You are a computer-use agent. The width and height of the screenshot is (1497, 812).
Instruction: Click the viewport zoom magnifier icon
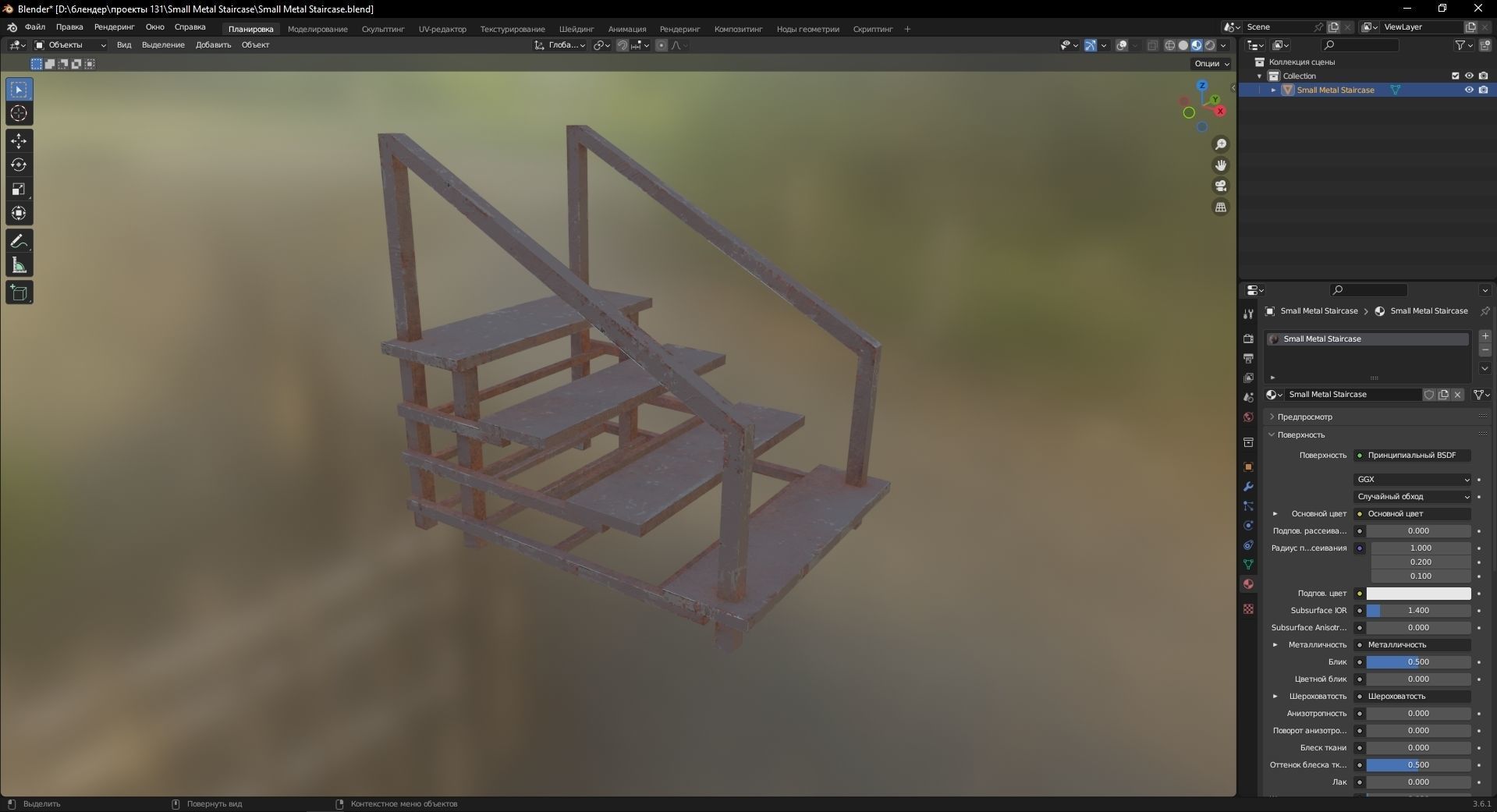[1221, 144]
